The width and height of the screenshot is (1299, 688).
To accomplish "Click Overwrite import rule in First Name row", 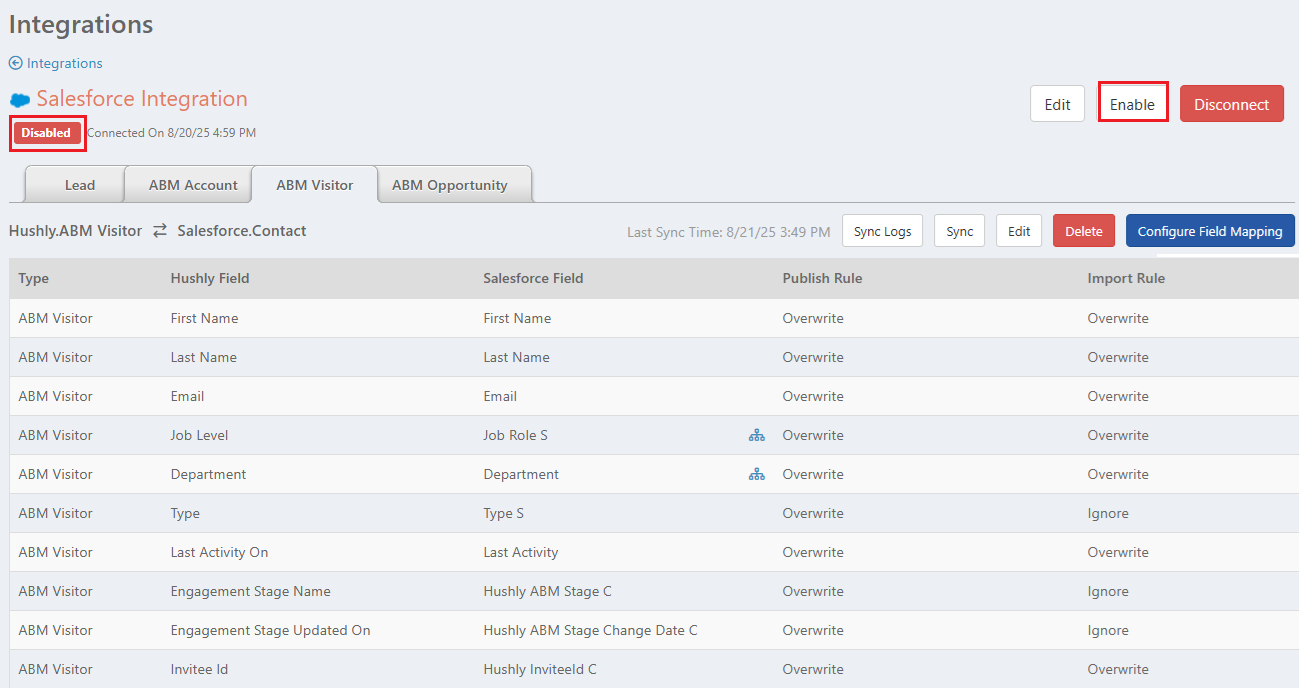I will (x=1118, y=318).
